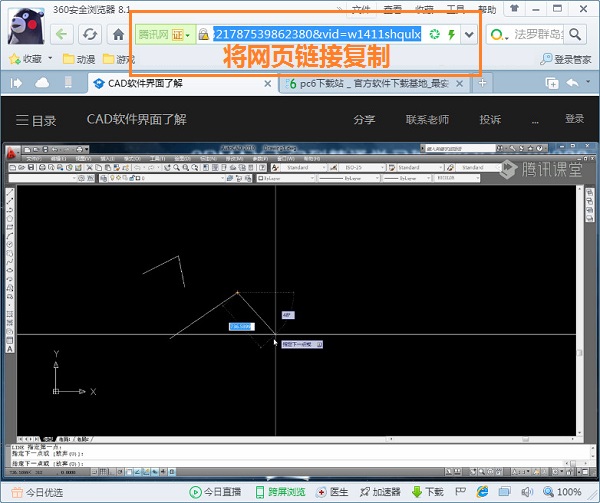Viewport: 600px width, 503px height.
Task: Switch to the pc6下载站 tab
Action: coord(372,84)
